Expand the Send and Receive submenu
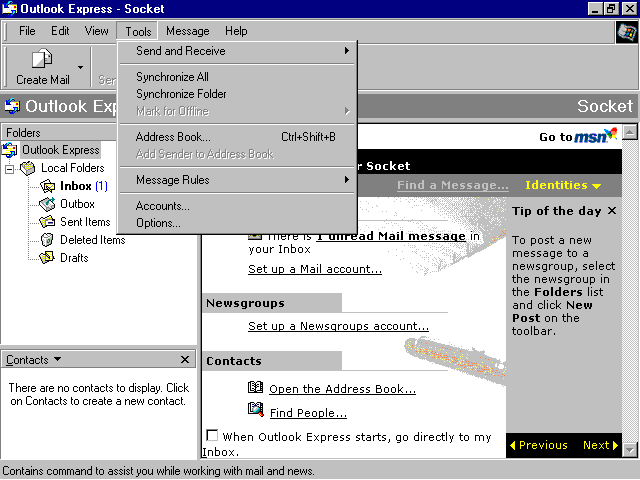Viewport: 640px width, 480px height. click(x=238, y=51)
